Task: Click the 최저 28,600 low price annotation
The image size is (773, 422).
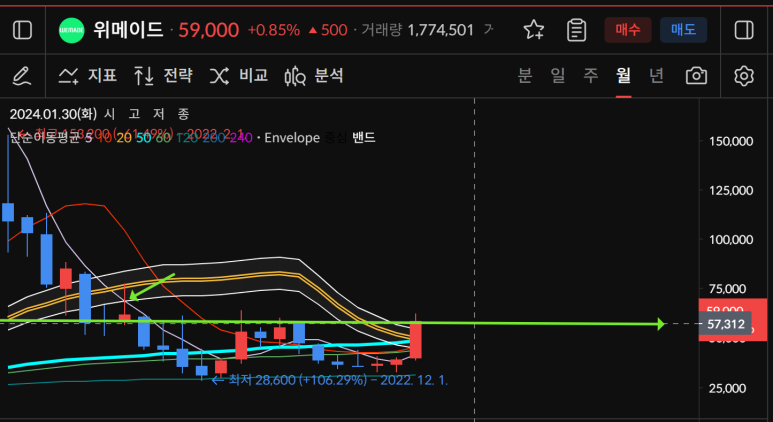Action: pyautogui.click(x=329, y=380)
